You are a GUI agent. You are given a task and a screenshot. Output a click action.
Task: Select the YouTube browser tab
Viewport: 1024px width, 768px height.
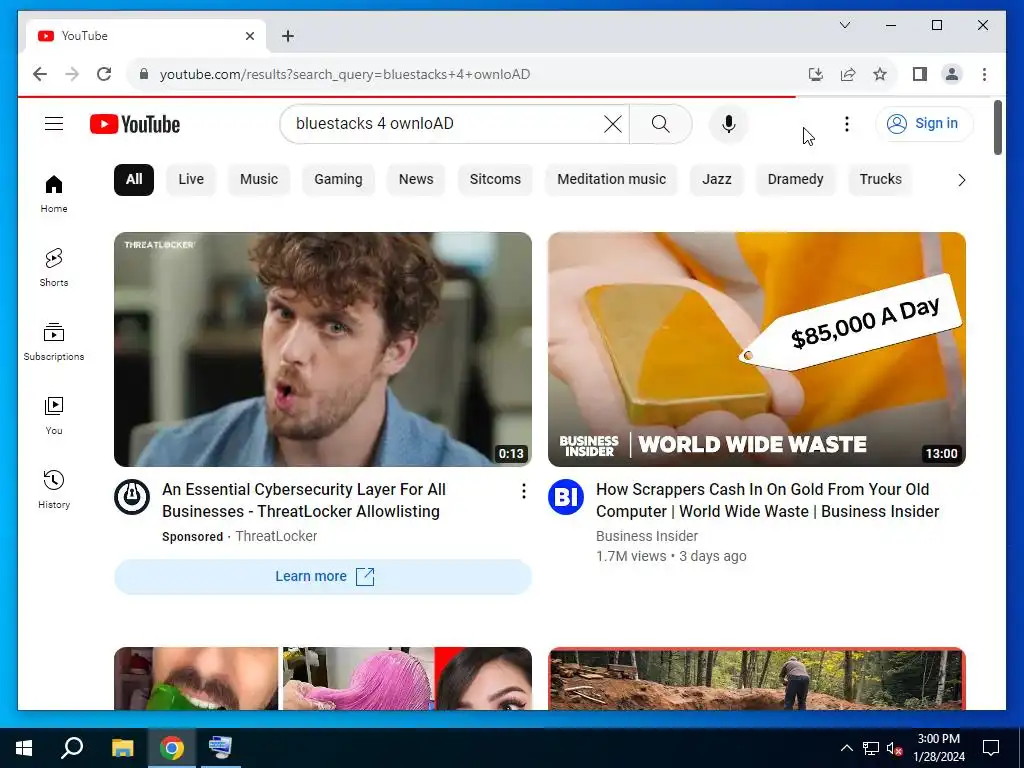pos(146,36)
